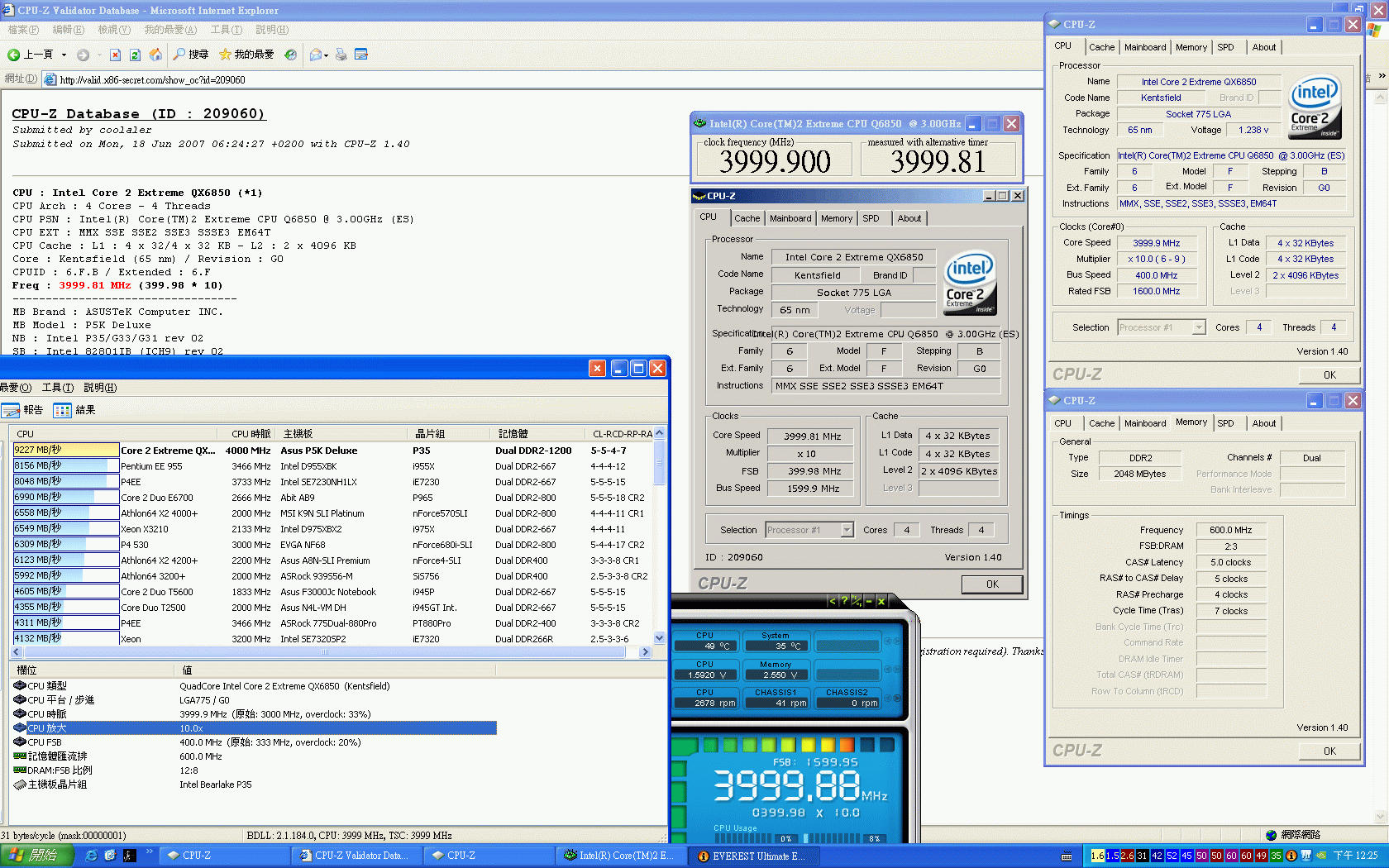
Task: Open the Mainboard tab in center CPU-Z
Action: 790,218
